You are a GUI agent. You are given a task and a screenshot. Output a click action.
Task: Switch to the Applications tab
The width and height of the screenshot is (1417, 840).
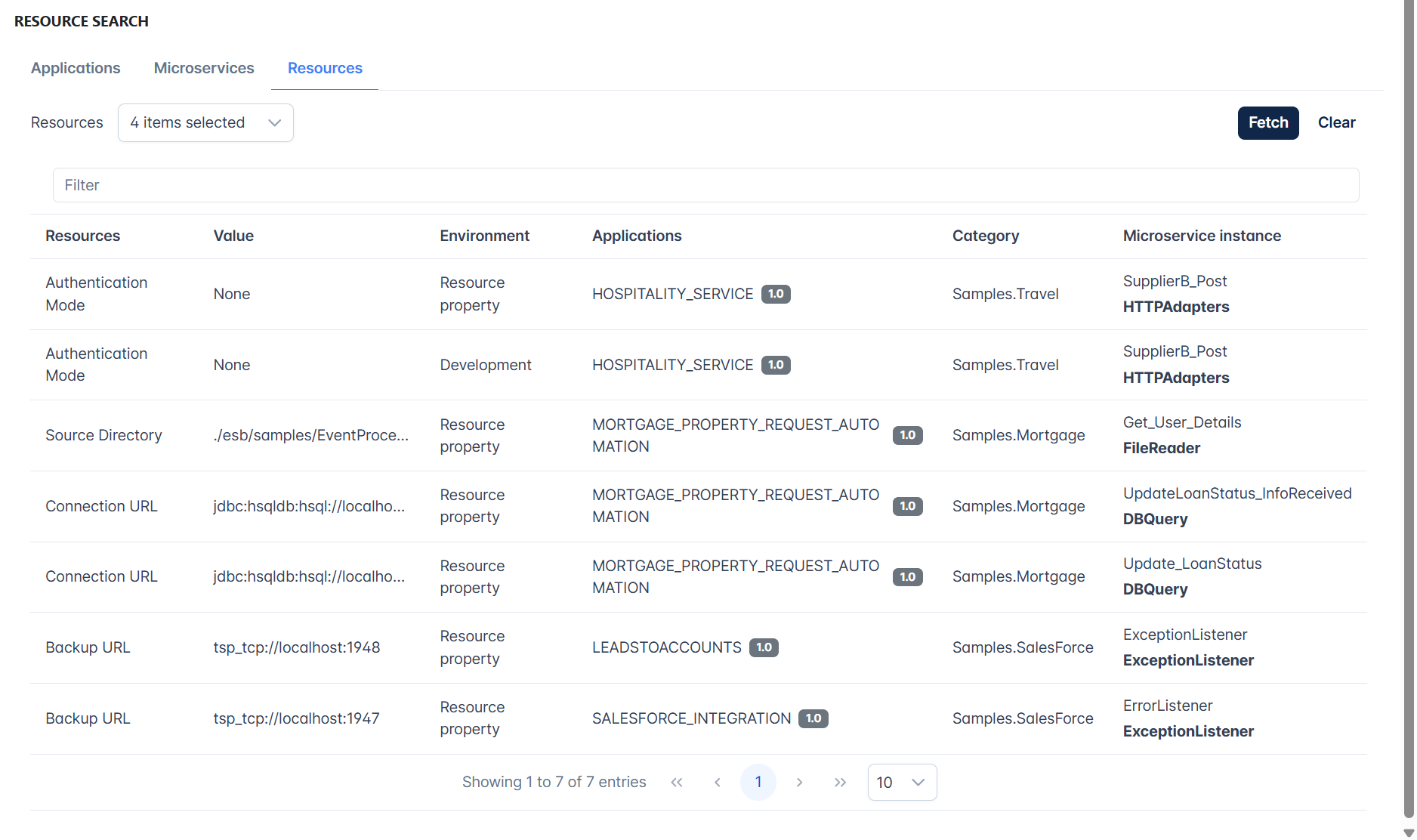(76, 68)
